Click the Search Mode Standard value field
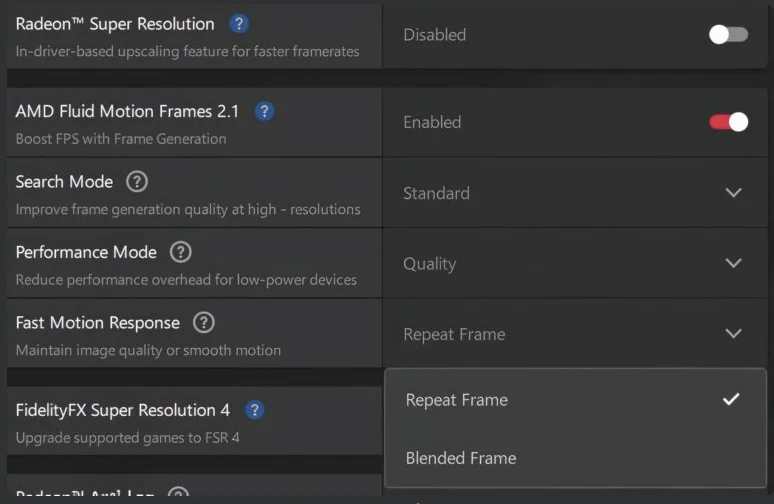The width and height of the screenshot is (774, 504). [437, 193]
